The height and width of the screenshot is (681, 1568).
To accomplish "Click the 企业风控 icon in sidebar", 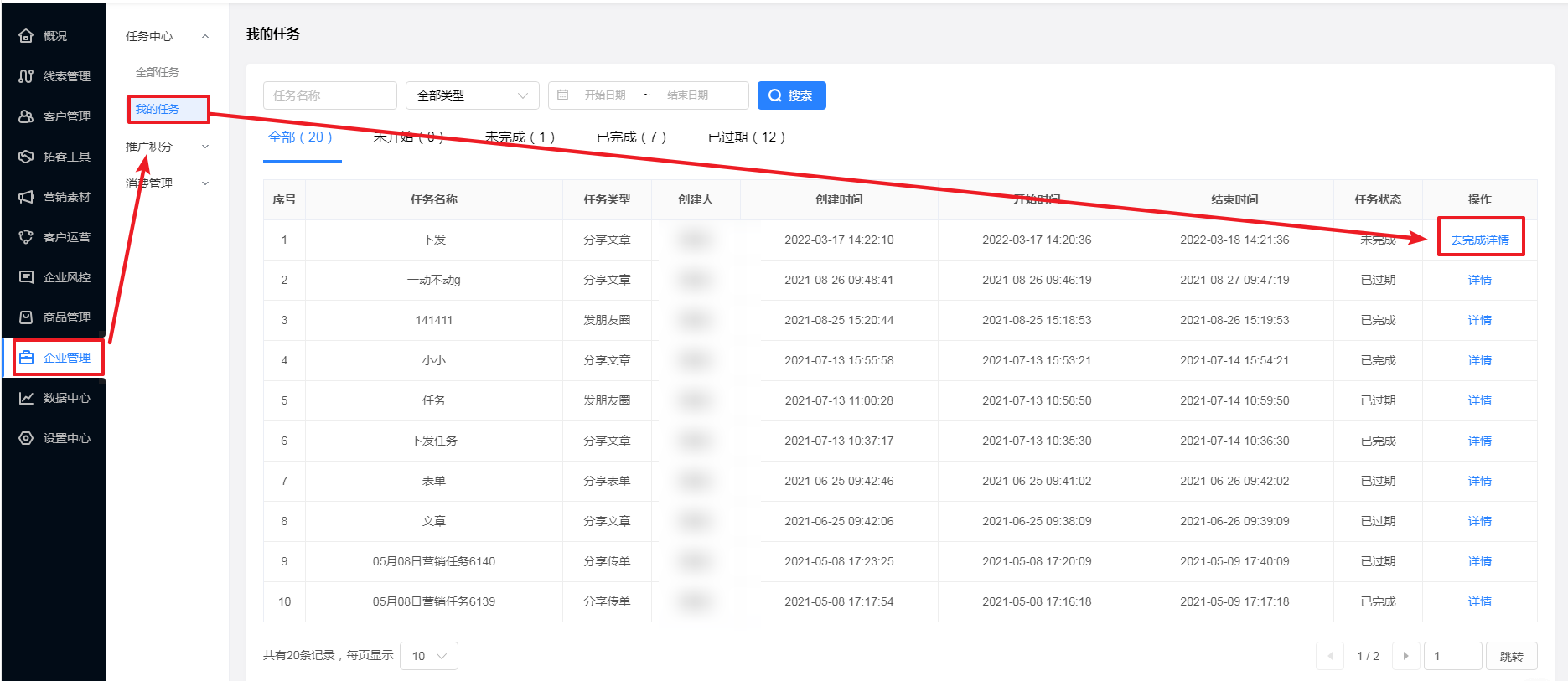I will (26, 277).
